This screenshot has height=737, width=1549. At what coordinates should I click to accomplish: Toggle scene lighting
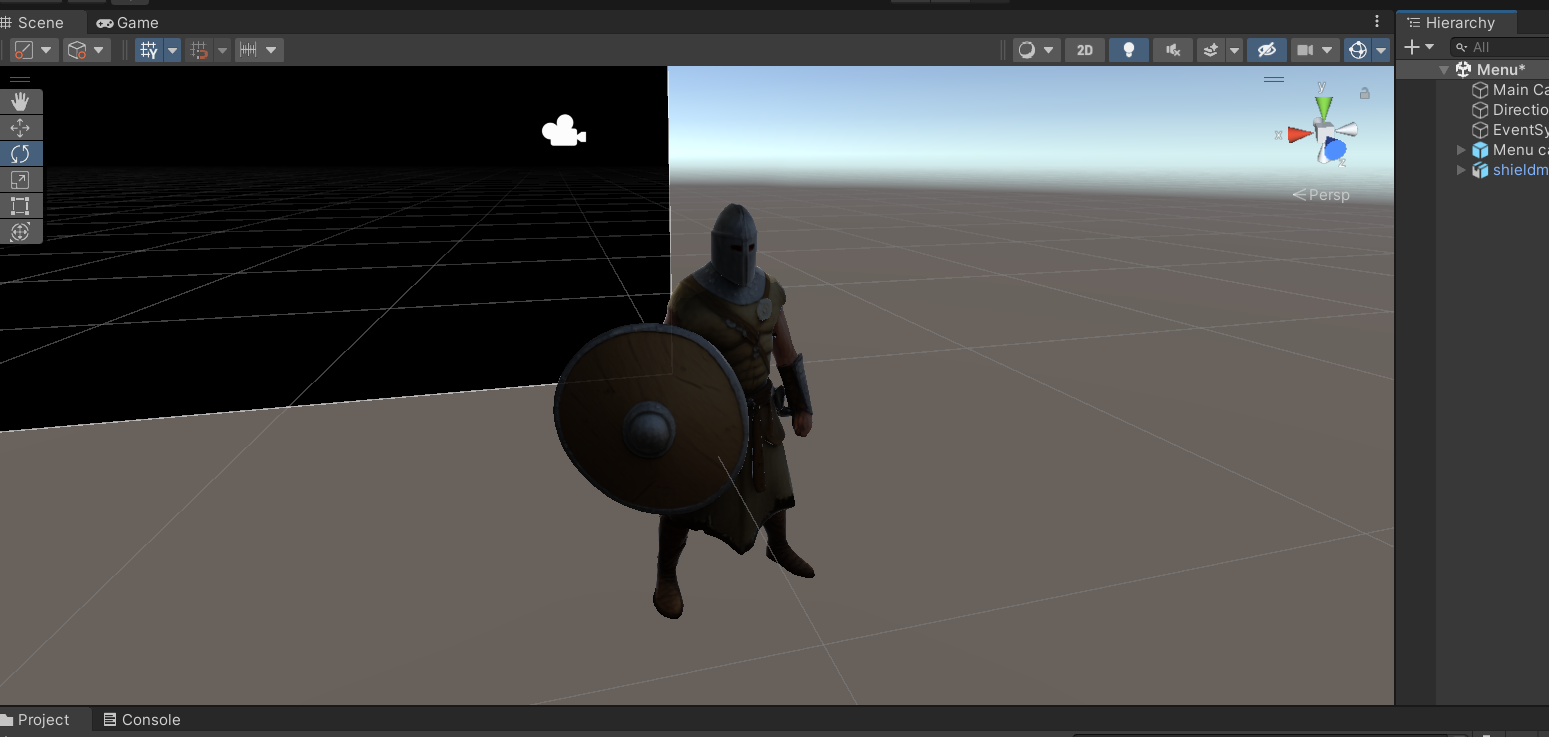point(1129,49)
